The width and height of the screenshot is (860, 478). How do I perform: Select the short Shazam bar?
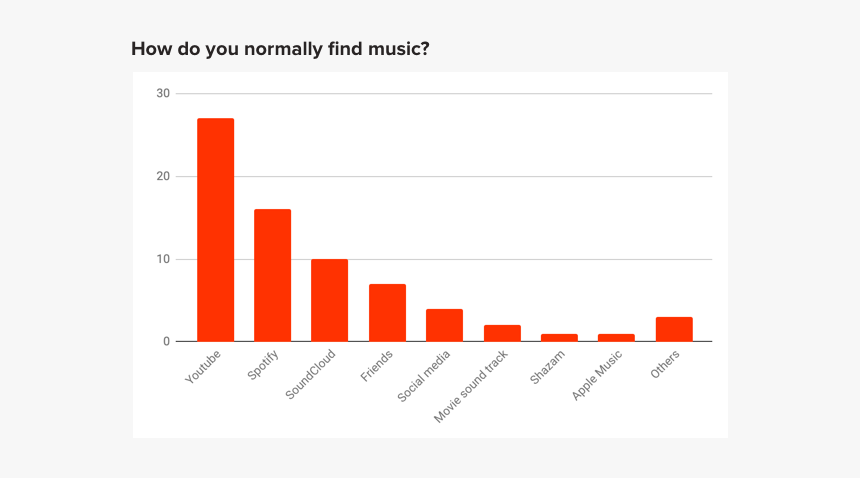559,337
